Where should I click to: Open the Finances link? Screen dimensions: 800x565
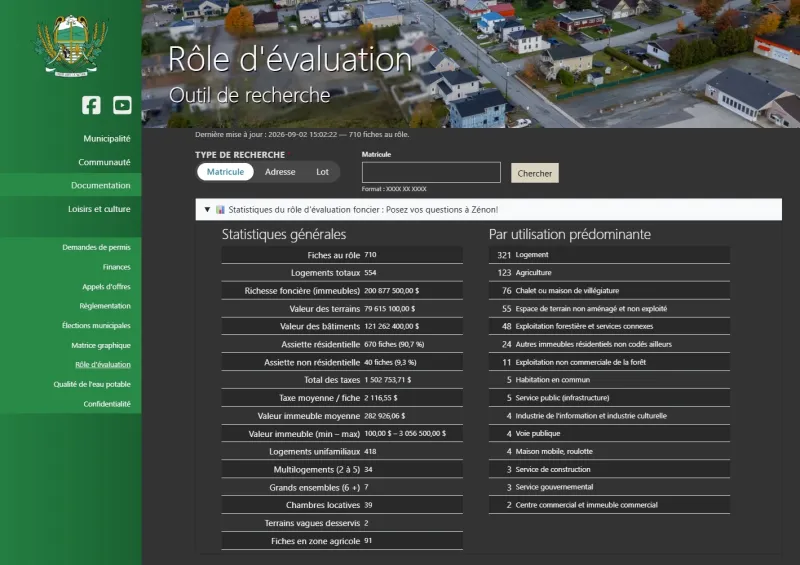pos(116,267)
